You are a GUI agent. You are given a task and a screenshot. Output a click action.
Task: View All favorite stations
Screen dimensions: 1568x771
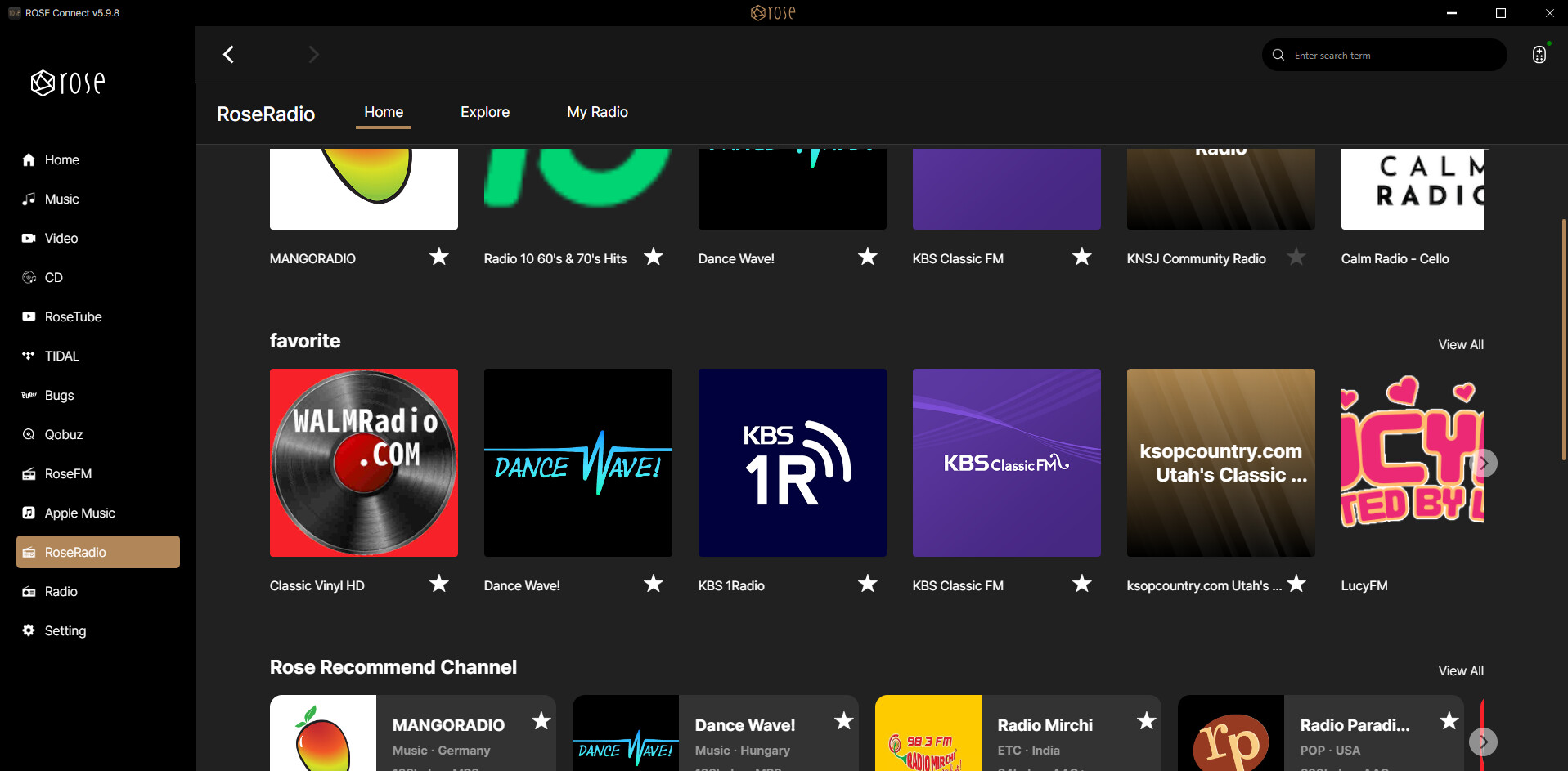pyautogui.click(x=1461, y=344)
